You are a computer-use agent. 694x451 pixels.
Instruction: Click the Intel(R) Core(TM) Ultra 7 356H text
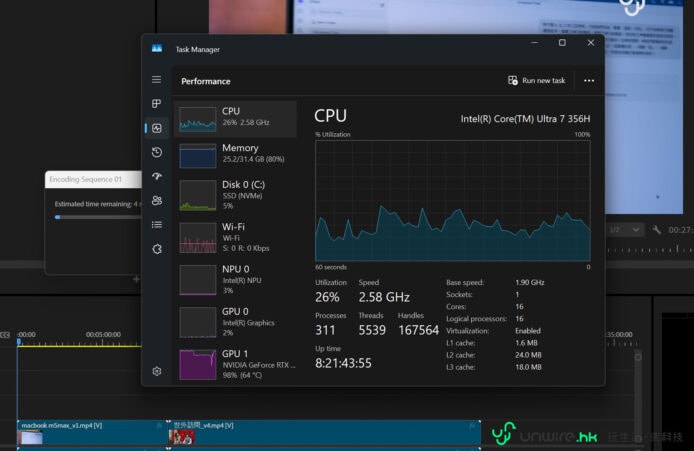point(525,119)
